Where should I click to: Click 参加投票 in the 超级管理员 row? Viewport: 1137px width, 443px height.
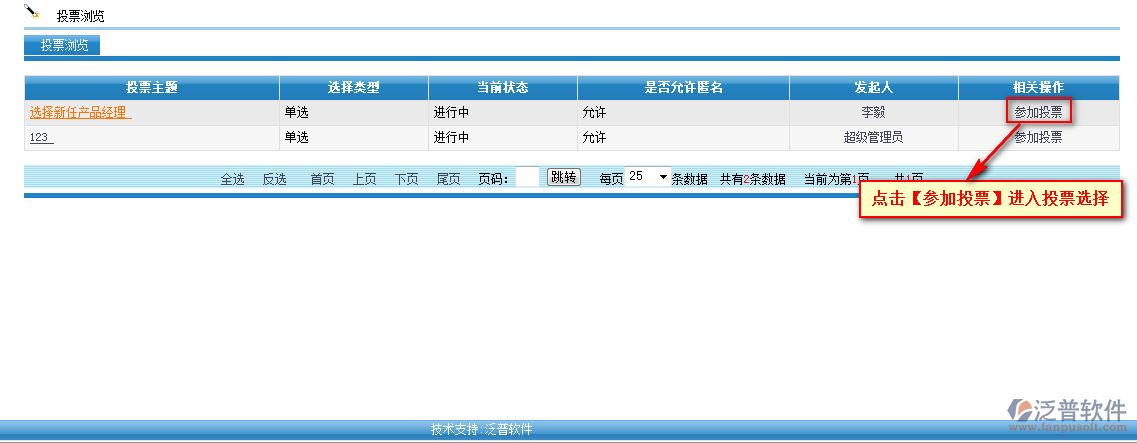coord(1038,138)
